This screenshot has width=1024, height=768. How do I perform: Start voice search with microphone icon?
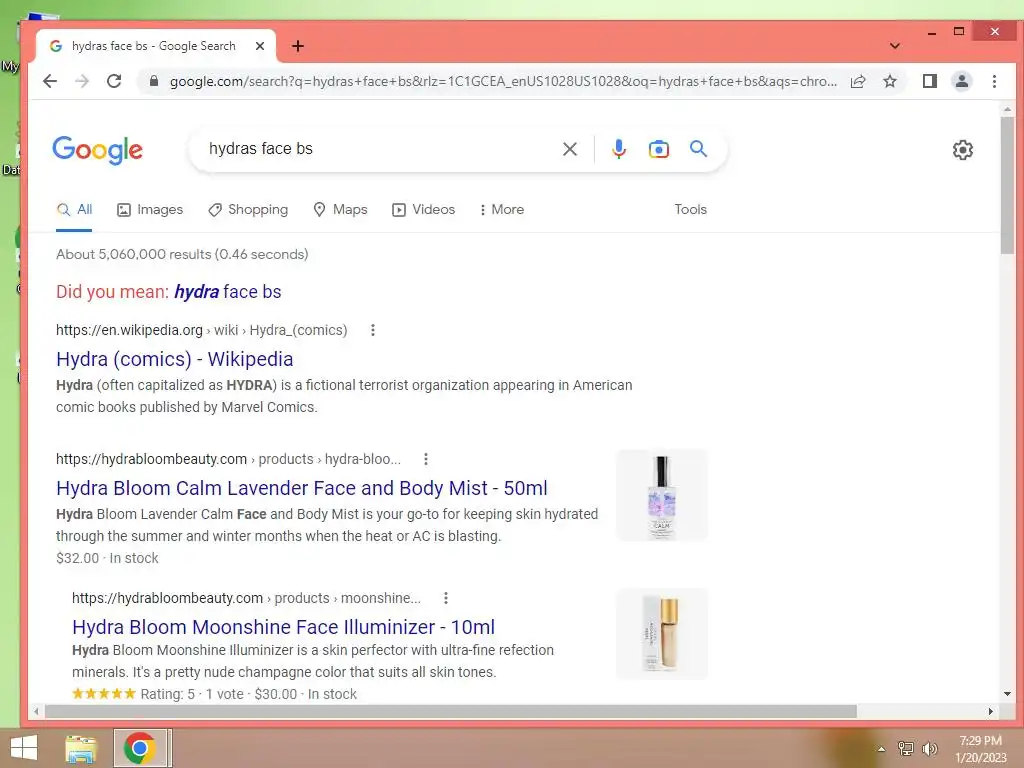click(x=618, y=149)
